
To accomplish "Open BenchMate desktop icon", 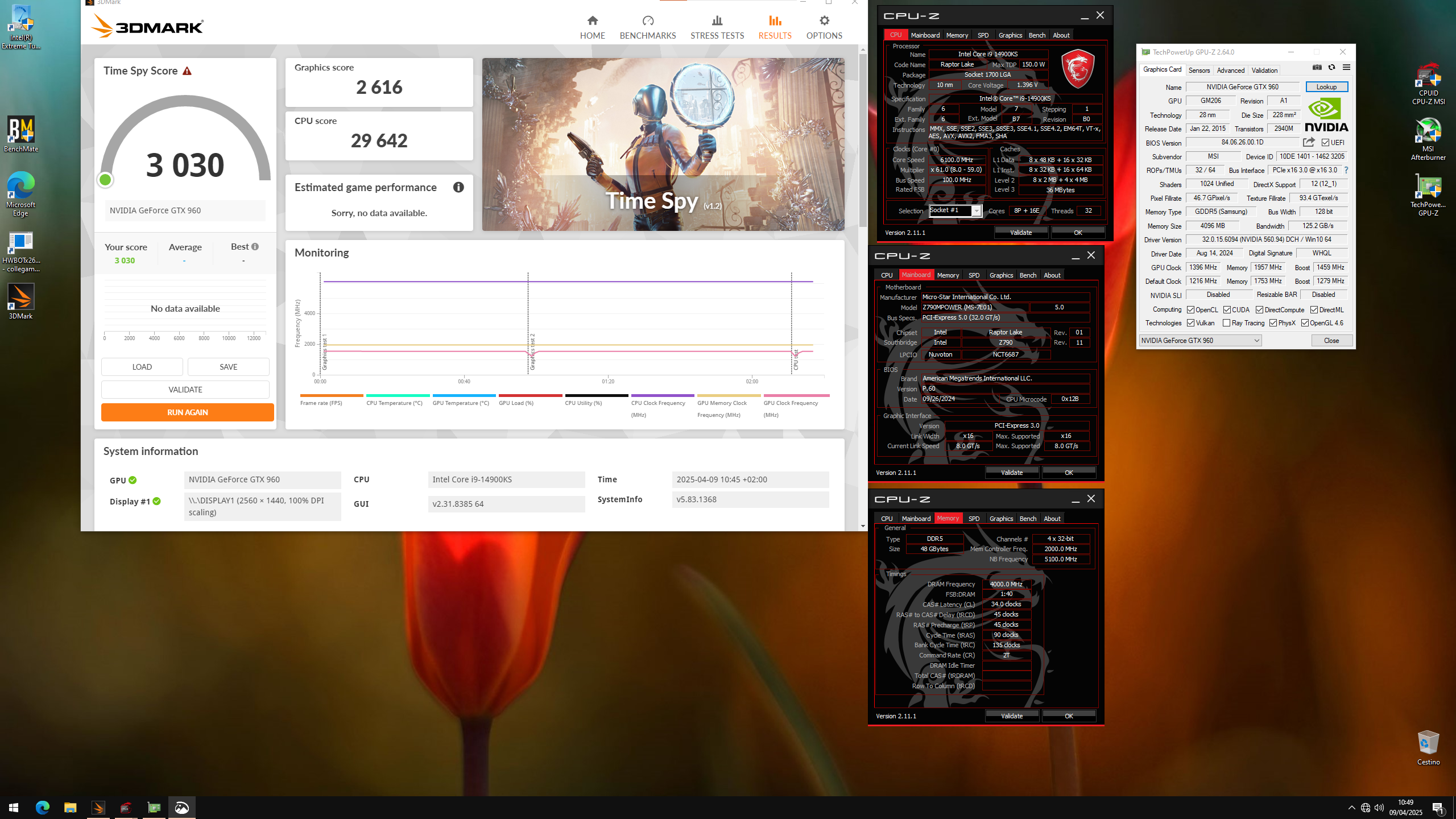I will click(21, 134).
